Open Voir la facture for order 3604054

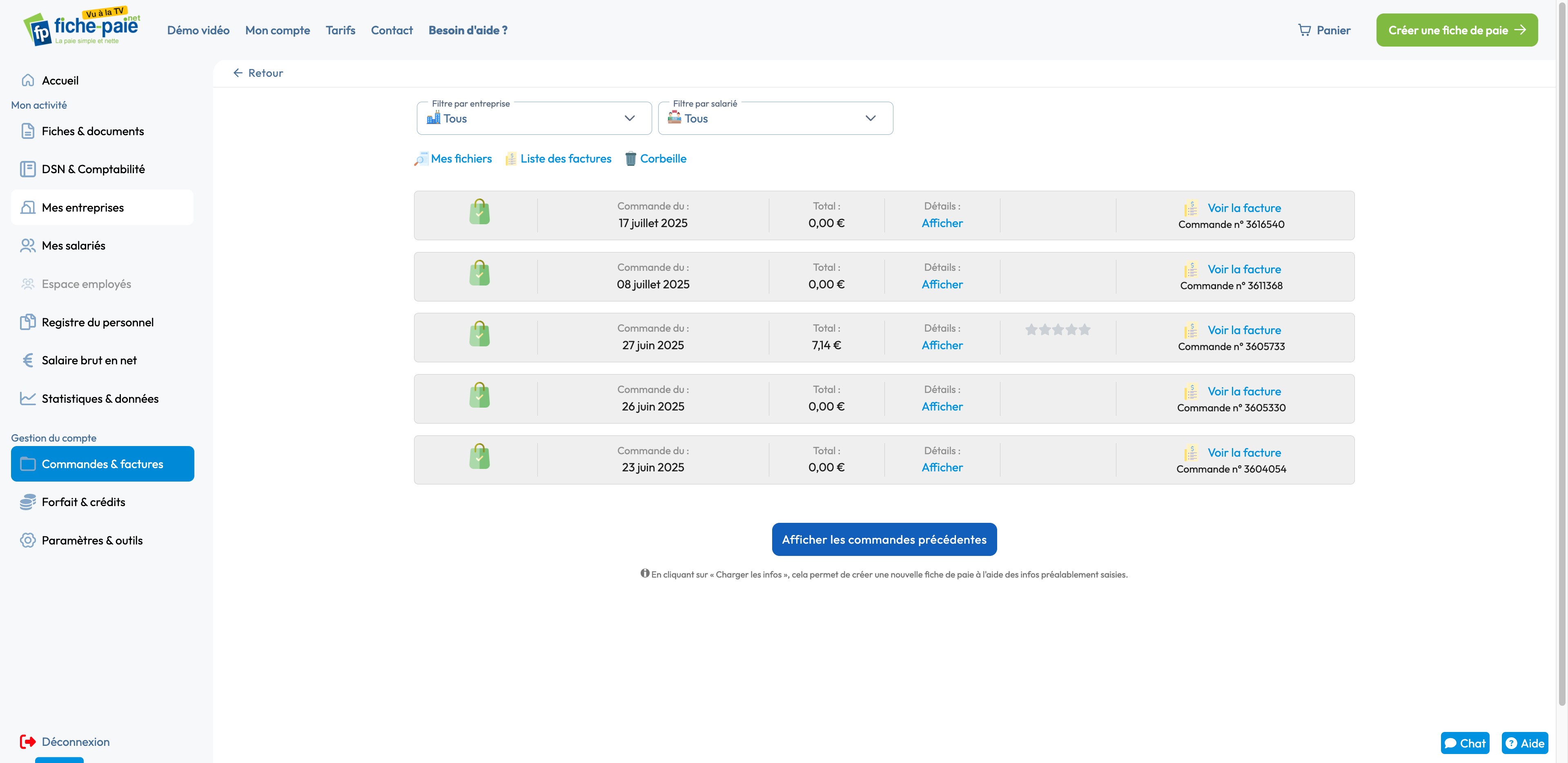coord(1243,453)
